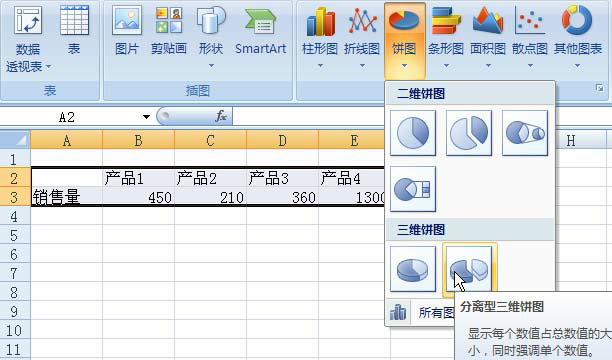
Task: Open the column chart (柱形图) menu
Action: pyautogui.click(x=320, y=38)
